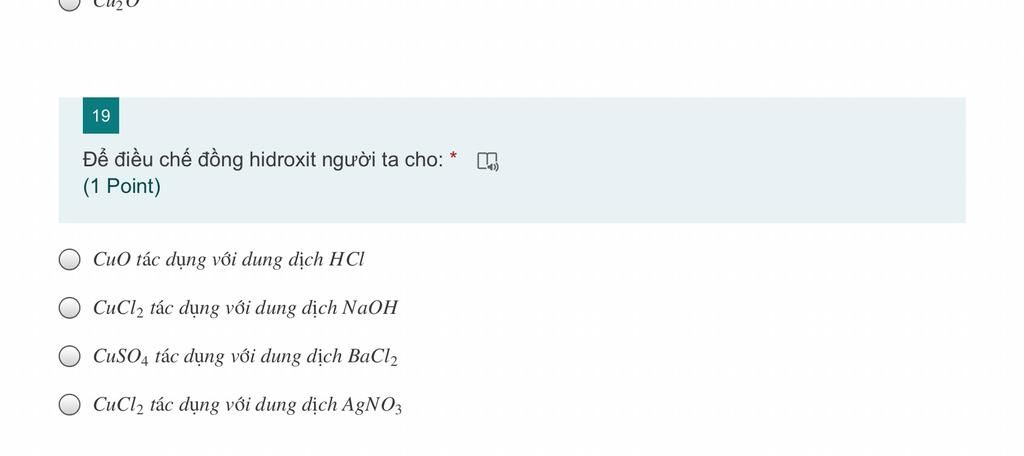Mark the radio button for CuCl2 with AgNO3
The width and height of the screenshot is (1024, 456).
click(69, 405)
